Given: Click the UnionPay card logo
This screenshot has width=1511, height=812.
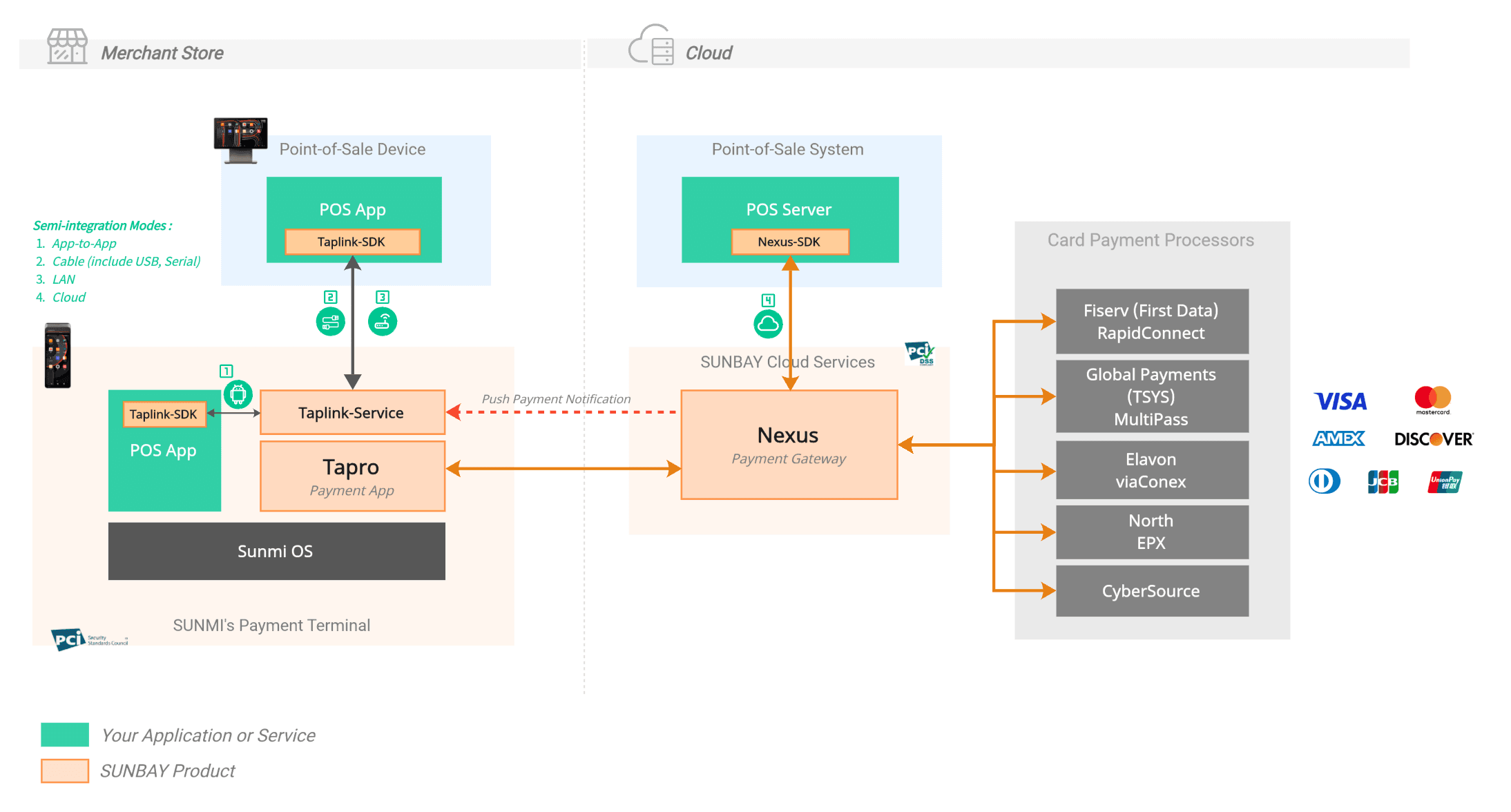Looking at the screenshot, I should point(1445,481).
